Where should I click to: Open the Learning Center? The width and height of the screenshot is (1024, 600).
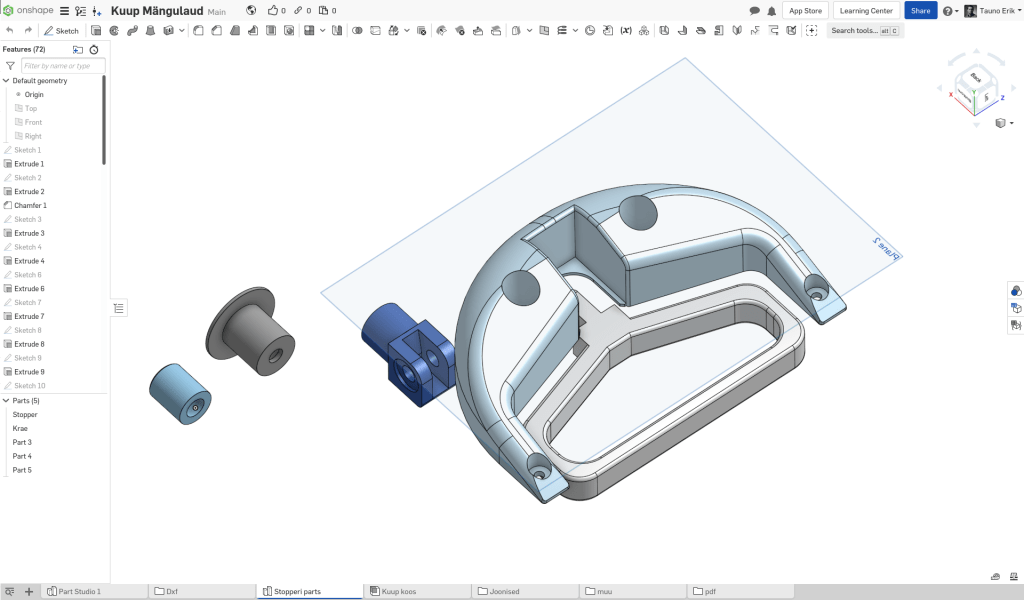pos(866,11)
